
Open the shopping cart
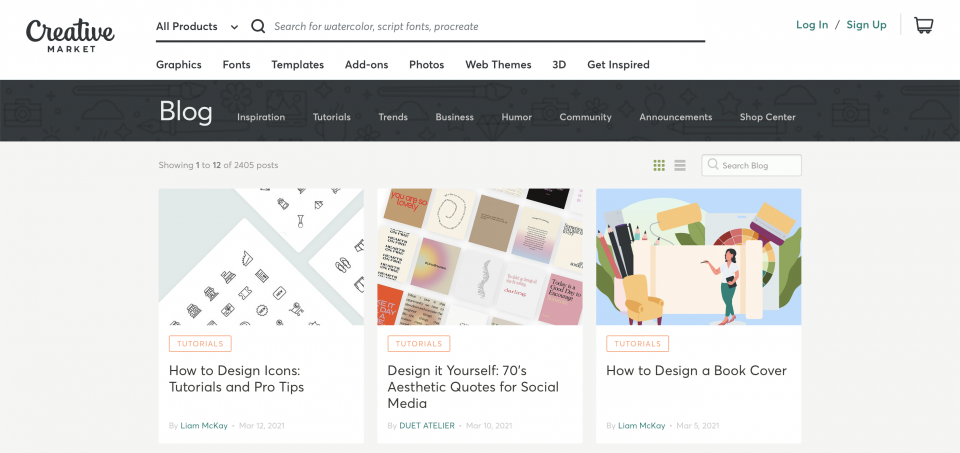[923, 26]
